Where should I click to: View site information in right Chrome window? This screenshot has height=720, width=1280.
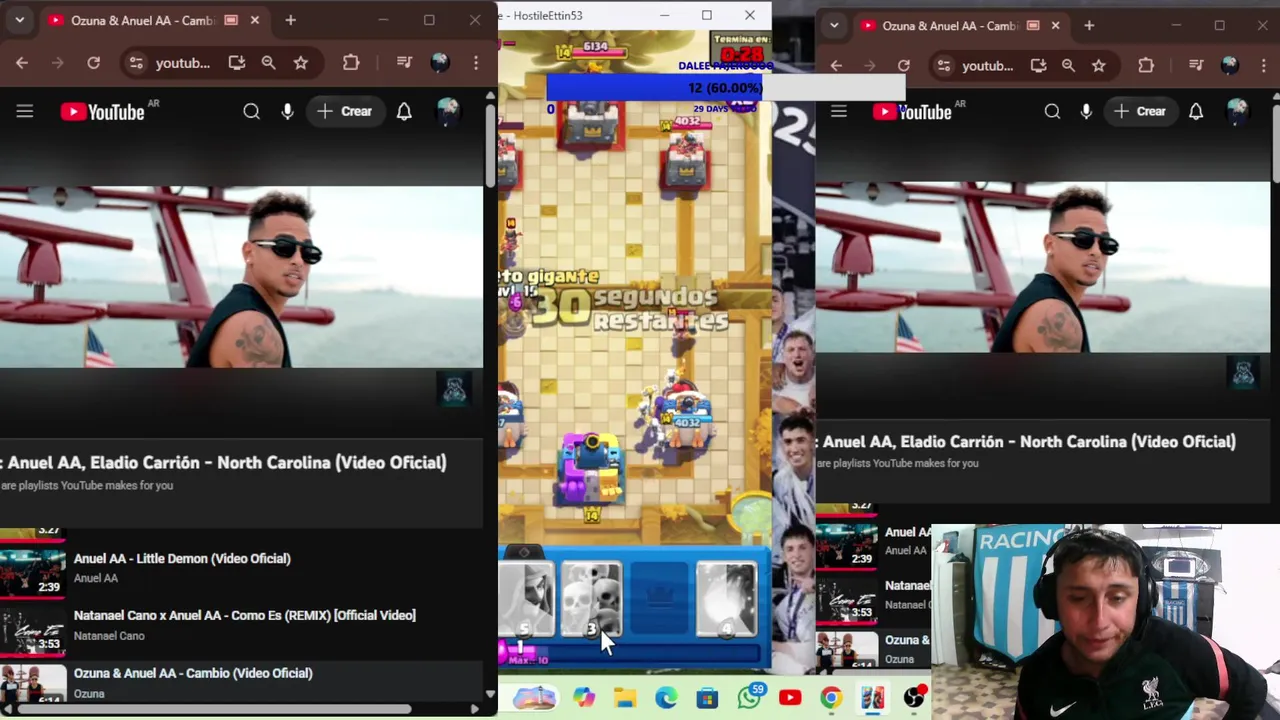coord(943,66)
